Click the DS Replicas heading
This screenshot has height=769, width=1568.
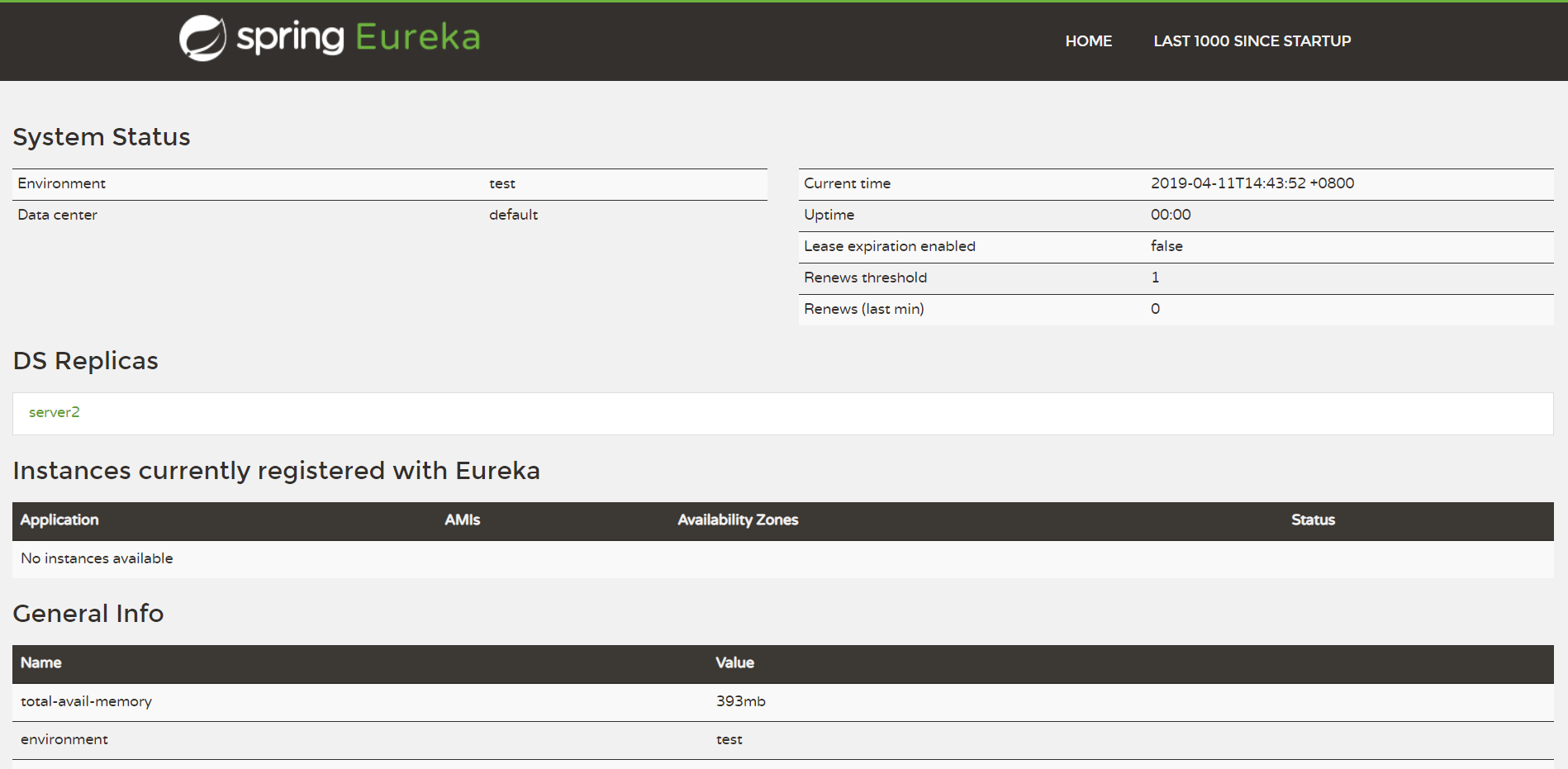[x=86, y=361]
